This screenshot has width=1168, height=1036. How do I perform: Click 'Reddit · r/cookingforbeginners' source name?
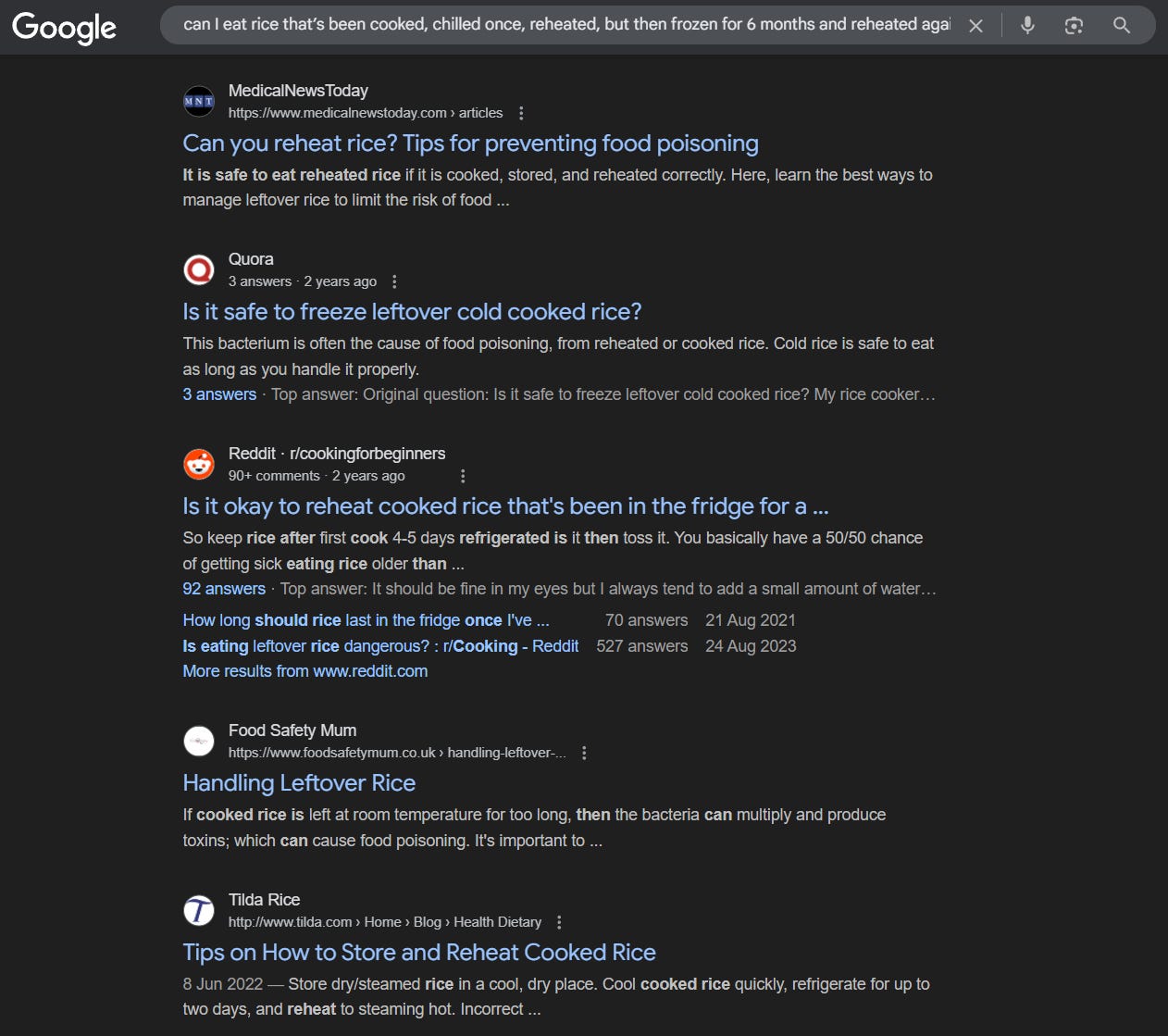click(337, 454)
